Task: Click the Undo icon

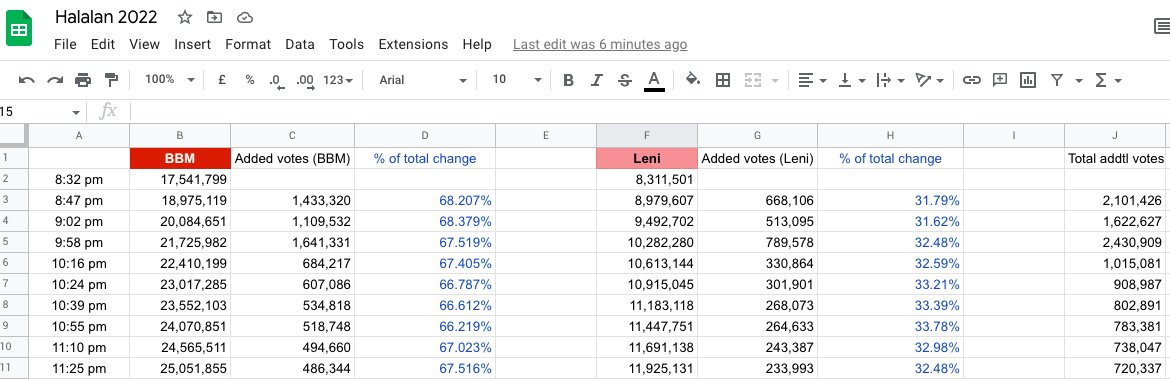Action: tap(26, 80)
